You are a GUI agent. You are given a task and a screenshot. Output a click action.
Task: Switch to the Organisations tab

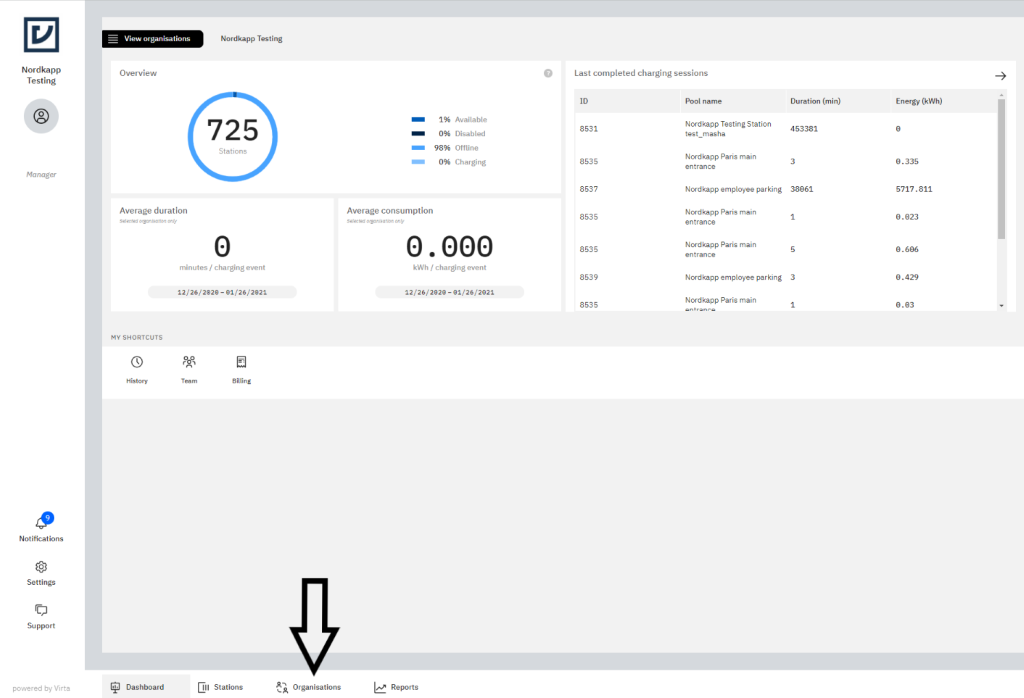pos(309,687)
